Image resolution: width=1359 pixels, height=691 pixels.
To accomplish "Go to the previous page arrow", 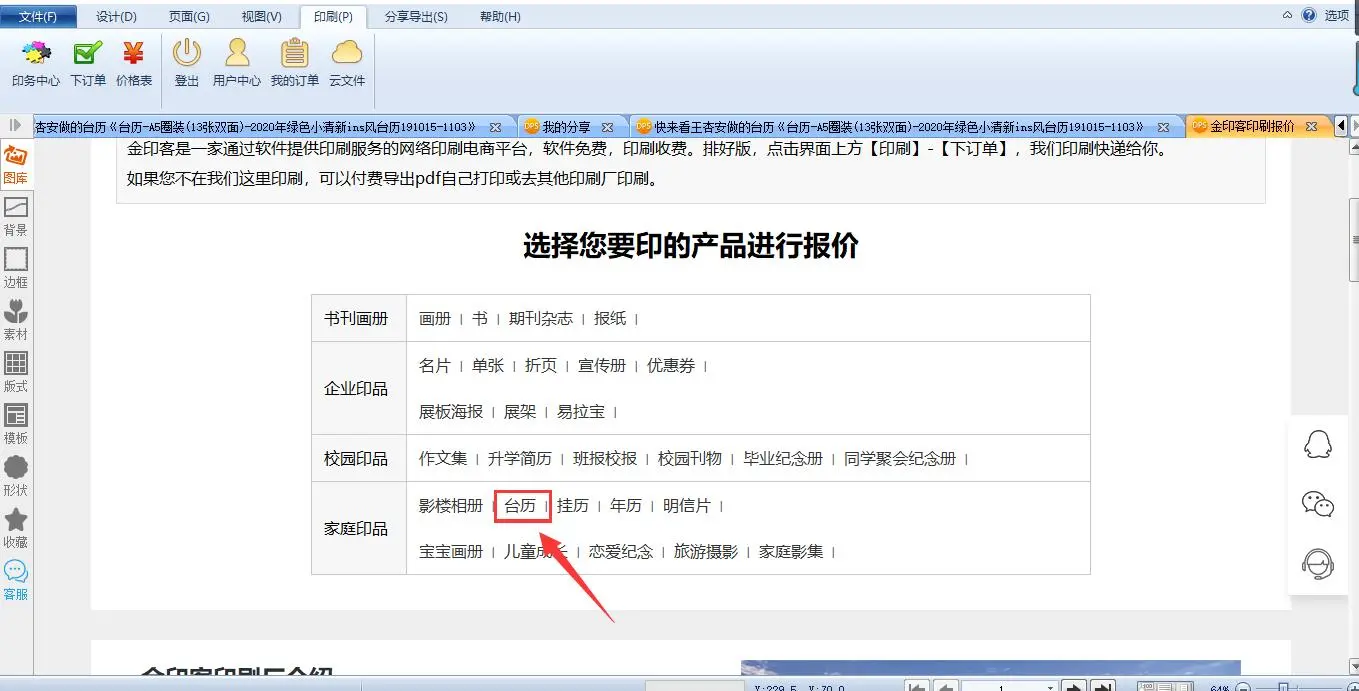I will [x=945, y=687].
